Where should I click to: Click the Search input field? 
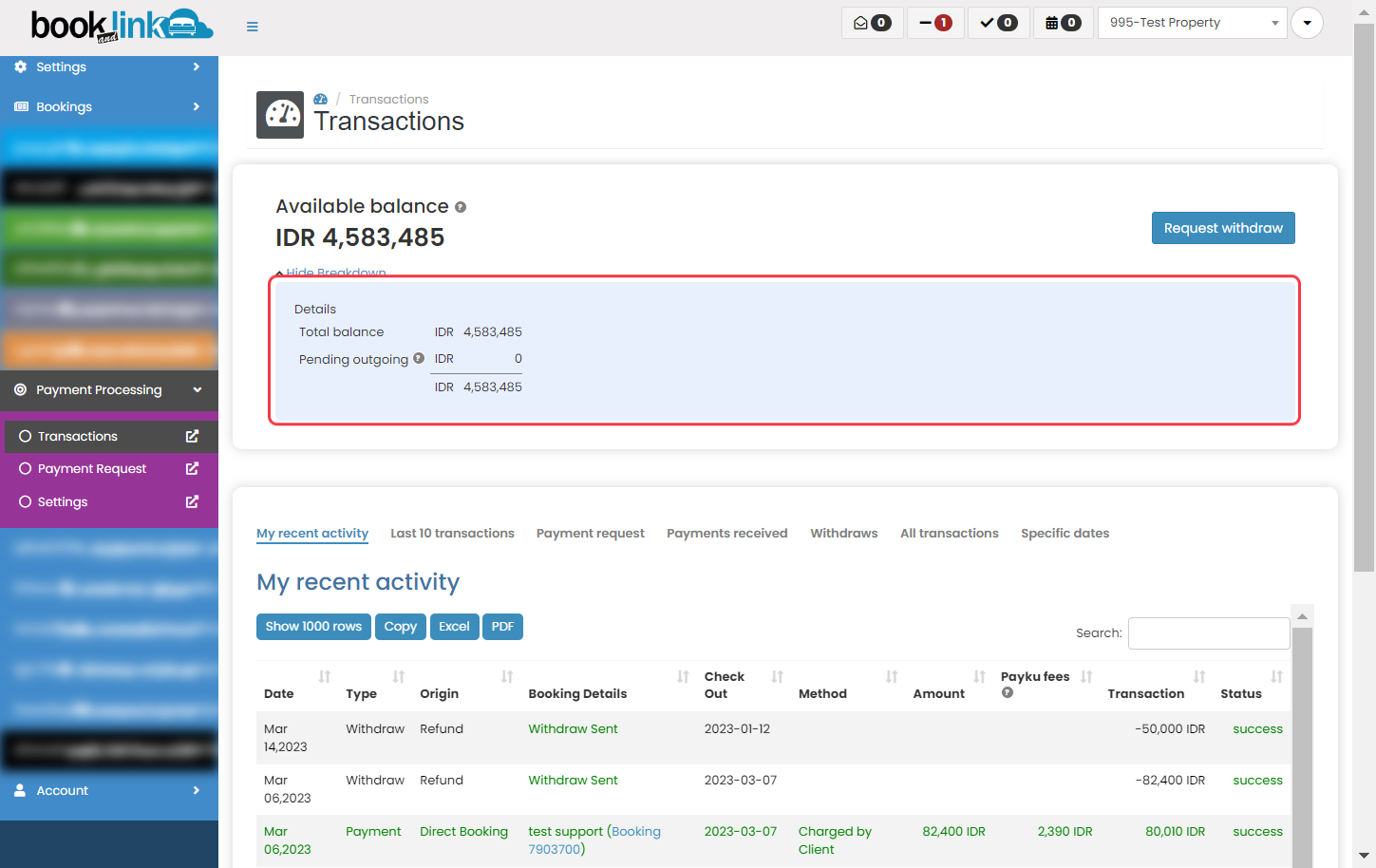pyautogui.click(x=1209, y=633)
